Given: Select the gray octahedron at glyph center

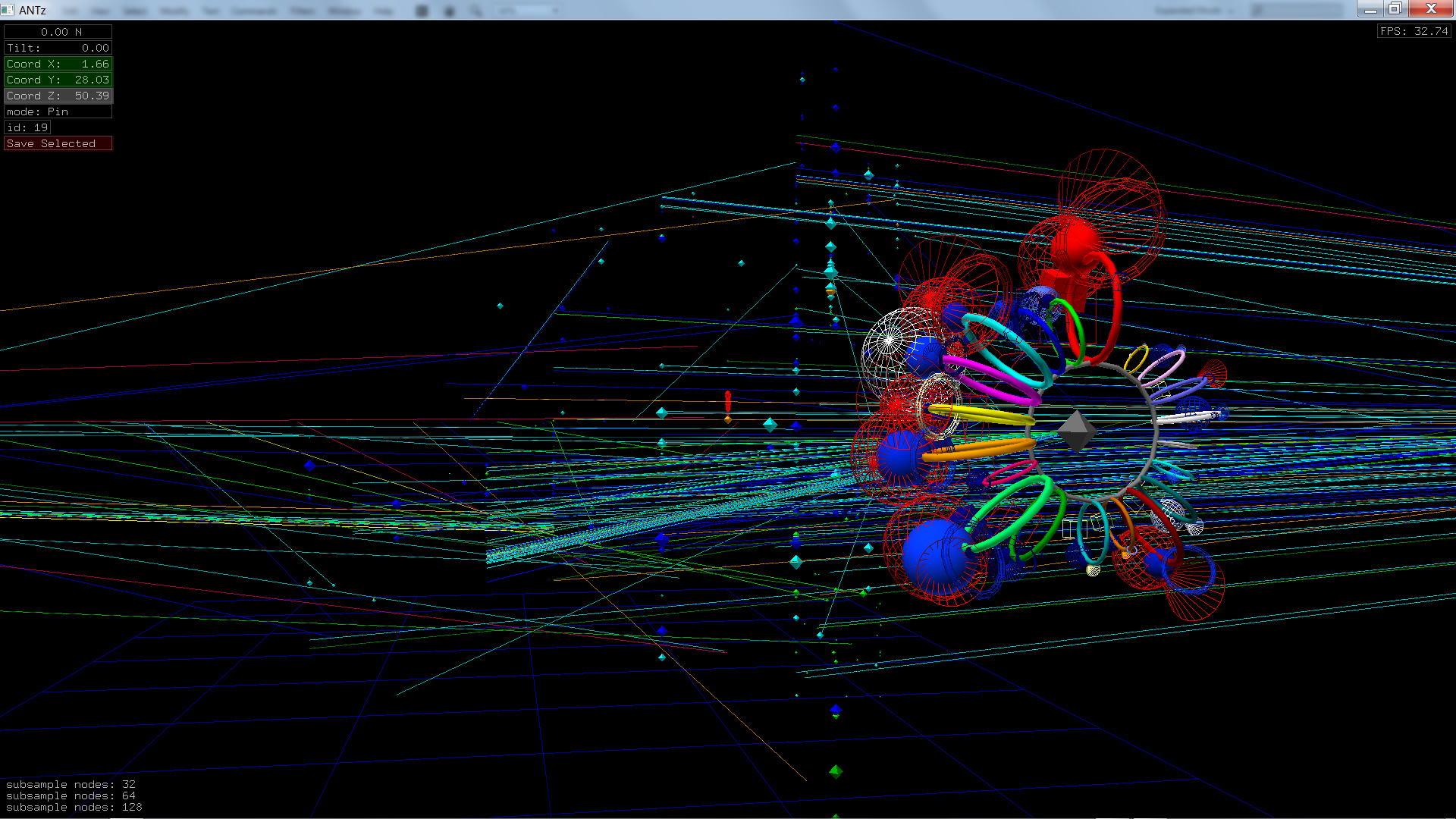Looking at the screenshot, I should [1075, 430].
